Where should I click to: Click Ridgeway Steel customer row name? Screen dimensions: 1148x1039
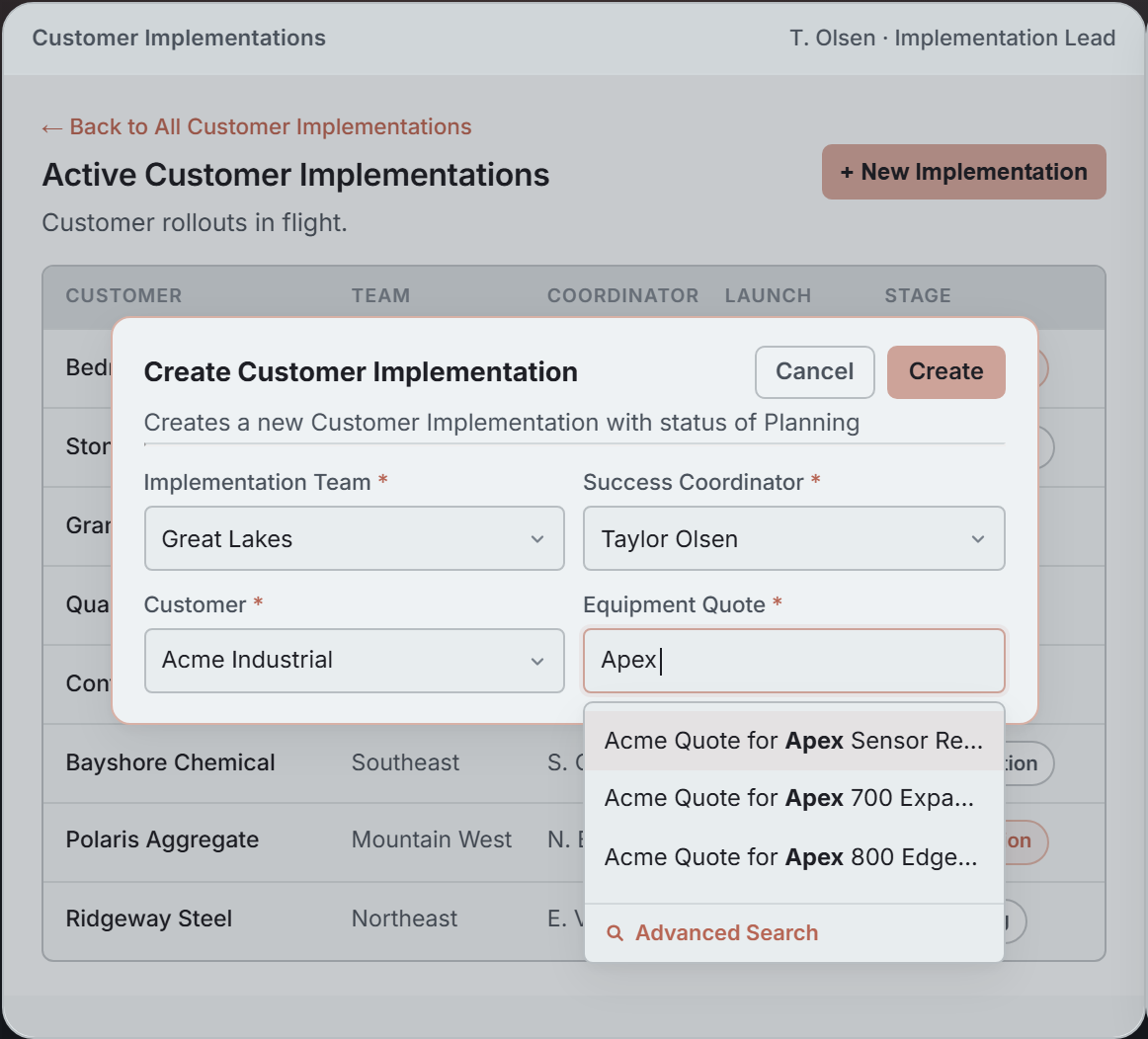click(x=148, y=919)
